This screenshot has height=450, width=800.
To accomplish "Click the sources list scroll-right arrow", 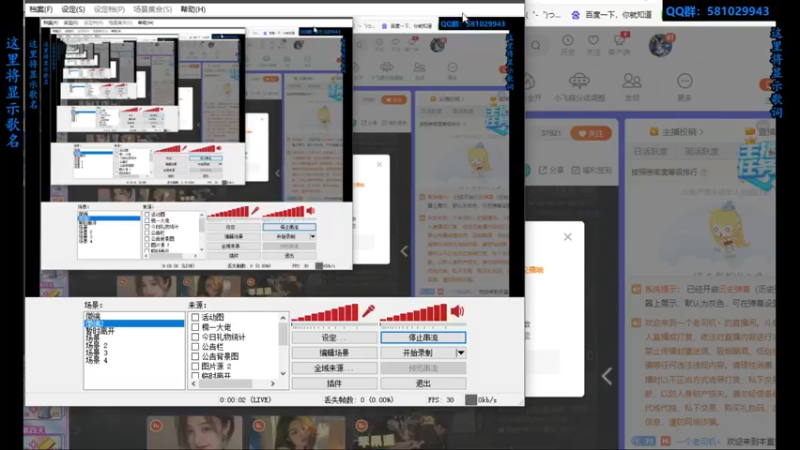I will coord(272,384).
